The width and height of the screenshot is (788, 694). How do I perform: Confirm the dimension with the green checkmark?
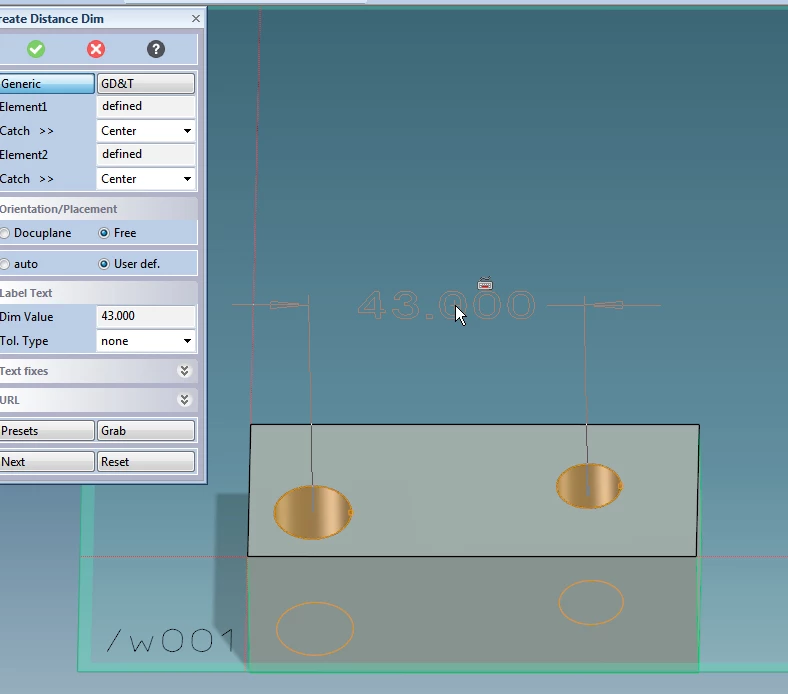click(x=36, y=49)
